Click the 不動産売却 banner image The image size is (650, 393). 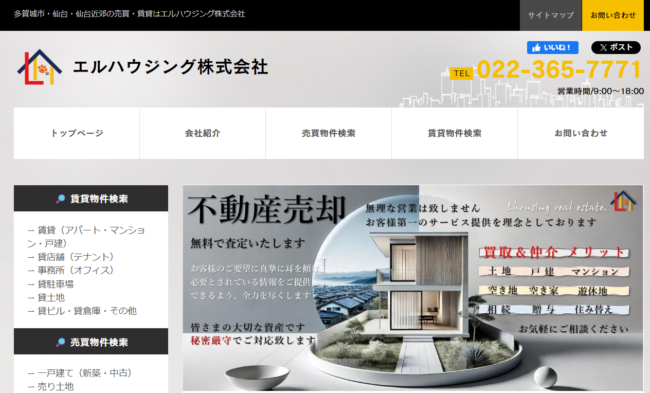(x=413, y=288)
